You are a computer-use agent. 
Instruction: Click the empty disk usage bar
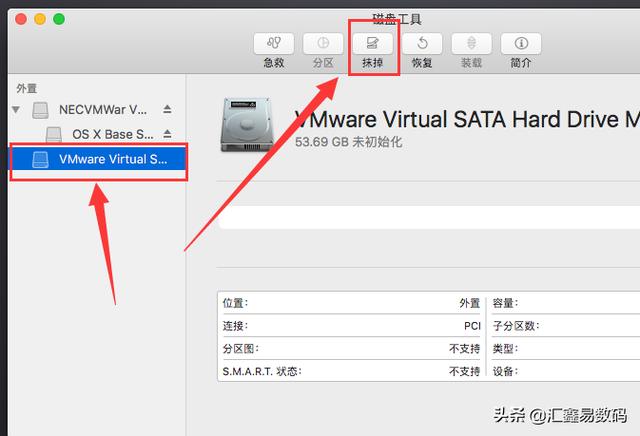(x=429, y=217)
